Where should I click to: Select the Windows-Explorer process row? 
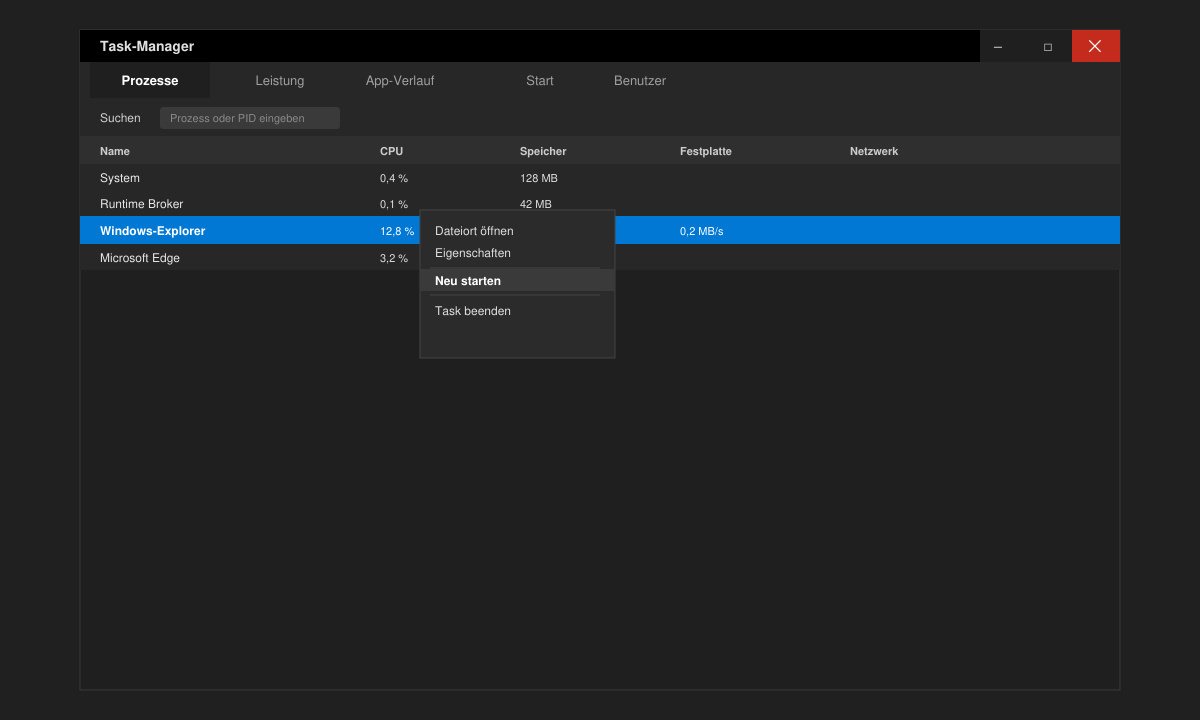click(x=600, y=231)
